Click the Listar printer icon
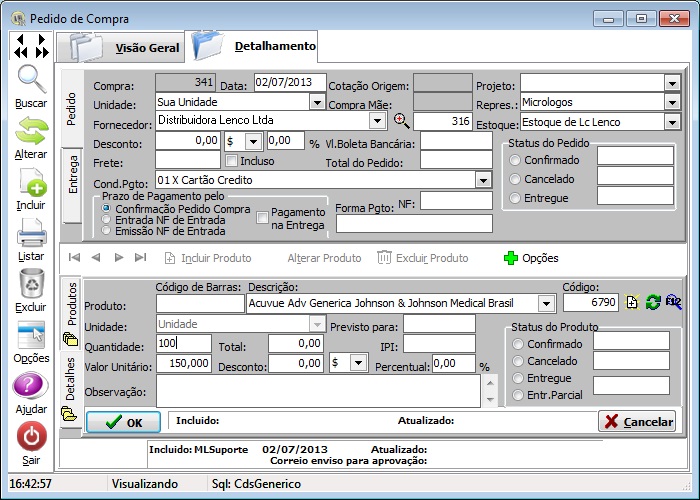700x500 pixels. point(31,234)
